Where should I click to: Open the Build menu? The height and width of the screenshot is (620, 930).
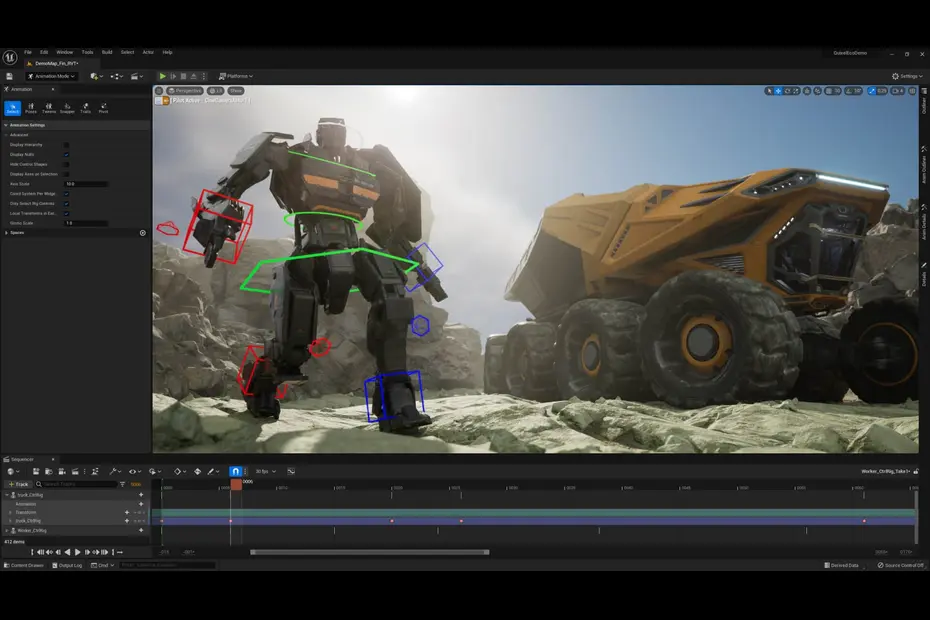click(107, 52)
